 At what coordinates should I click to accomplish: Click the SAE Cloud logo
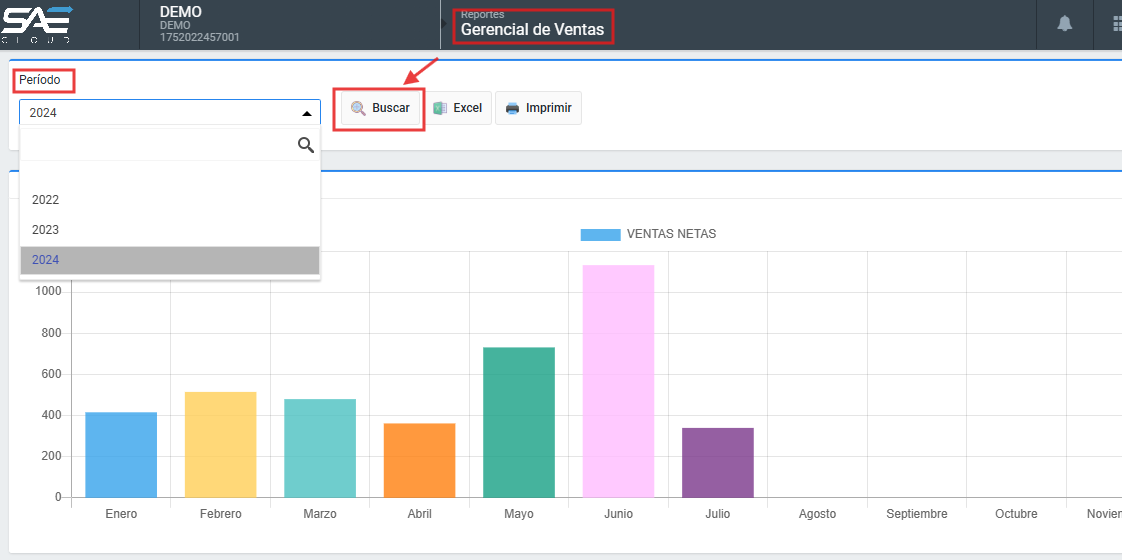click(37, 24)
